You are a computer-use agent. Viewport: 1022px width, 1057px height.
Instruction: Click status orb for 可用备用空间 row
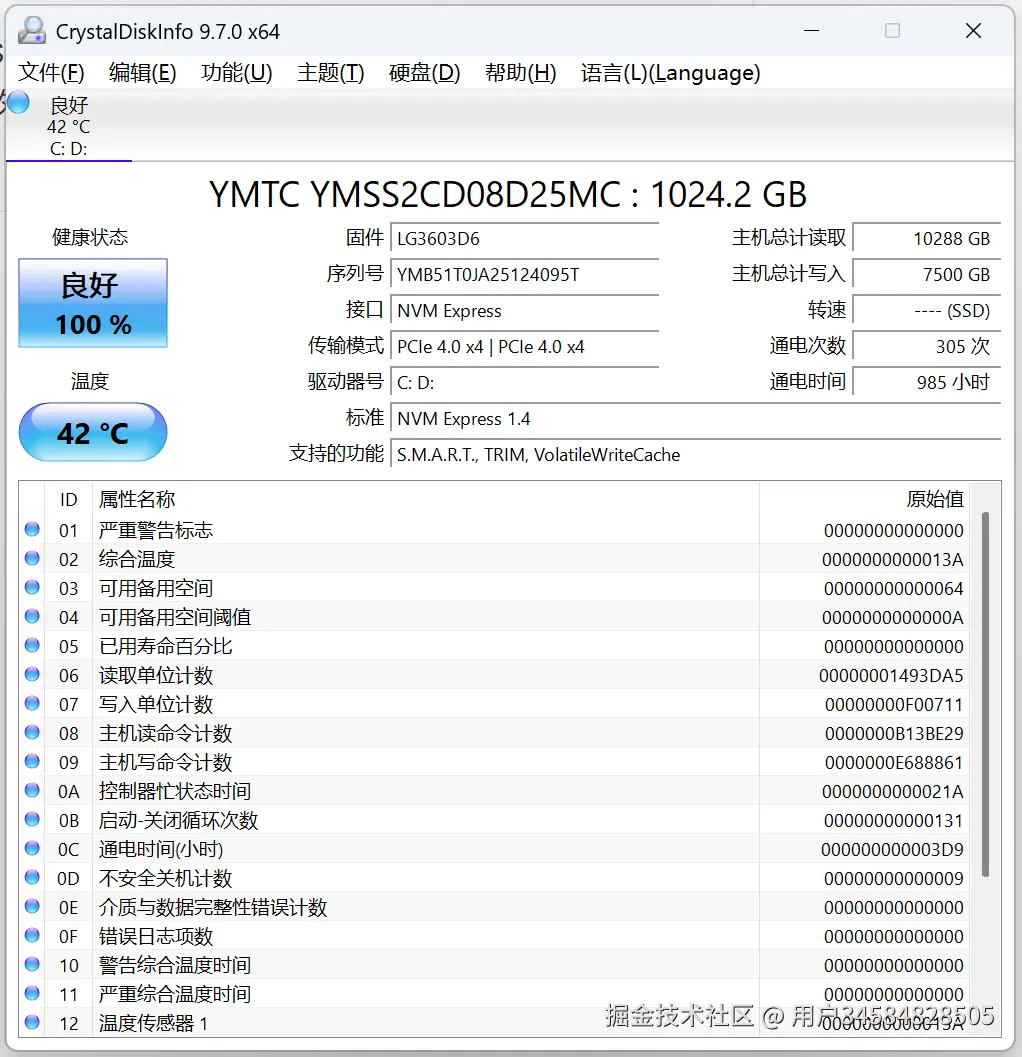pyautogui.click(x=32, y=587)
